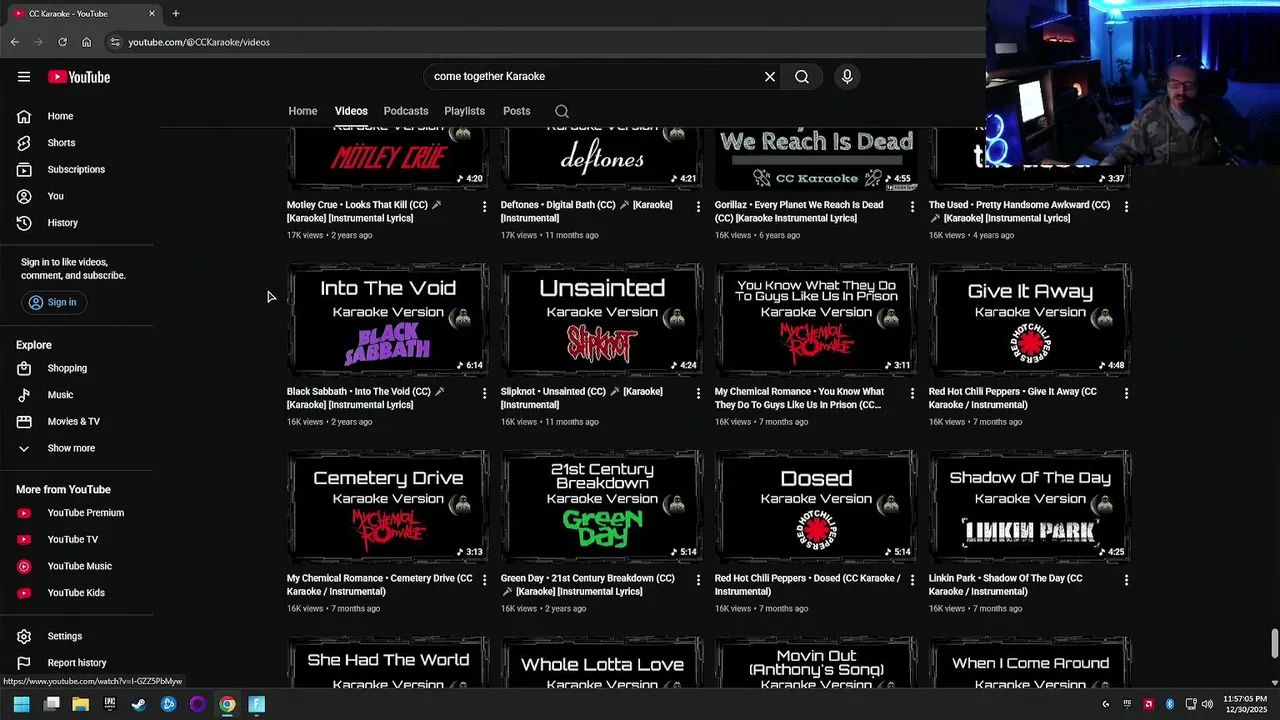Open Steam from the taskbar
The image size is (1280, 720).
pos(139,704)
